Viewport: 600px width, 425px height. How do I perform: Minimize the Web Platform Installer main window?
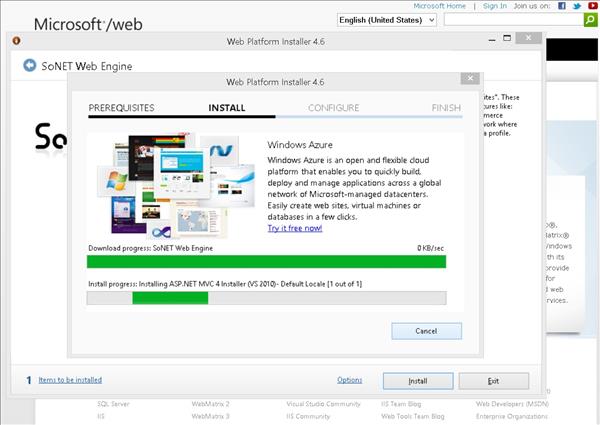click(492, 39)
